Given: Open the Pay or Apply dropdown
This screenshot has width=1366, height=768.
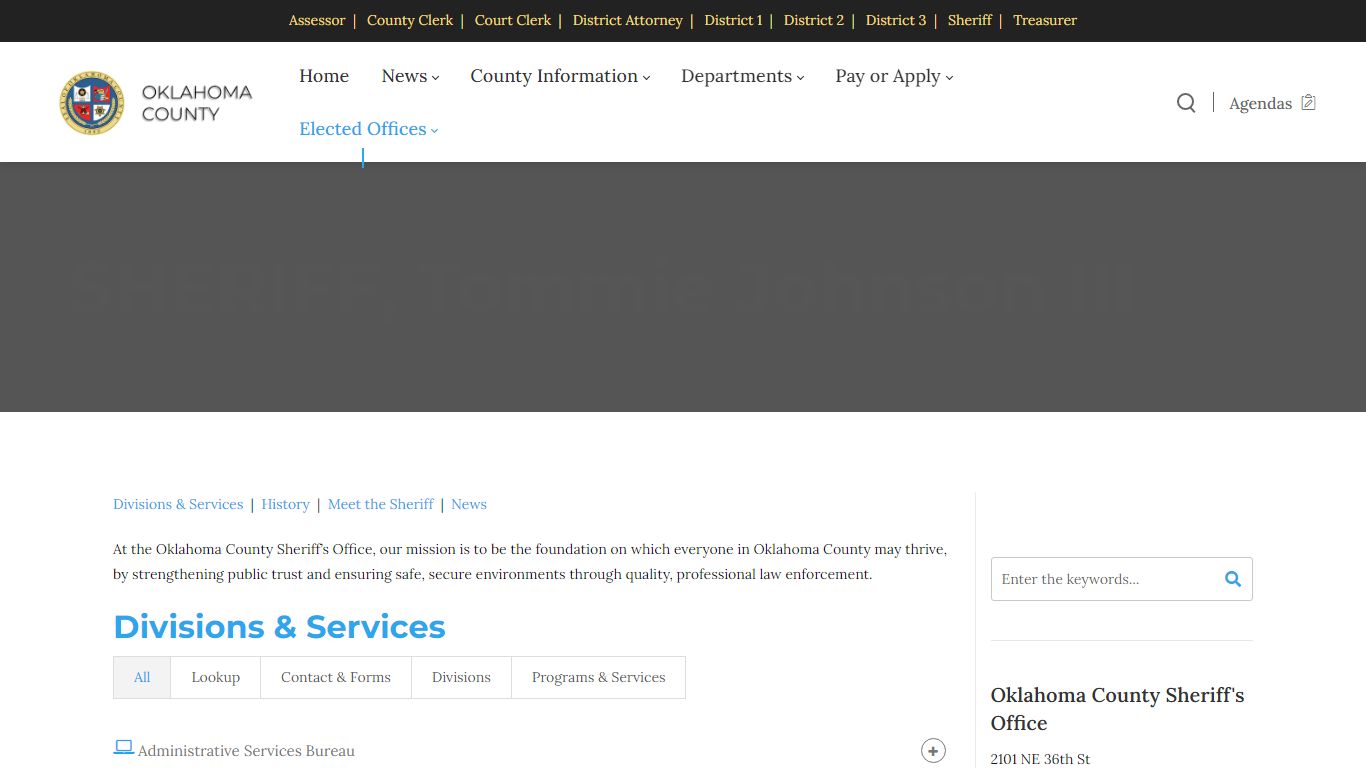Looking at the screenshot, I should [x=894, y=76].
